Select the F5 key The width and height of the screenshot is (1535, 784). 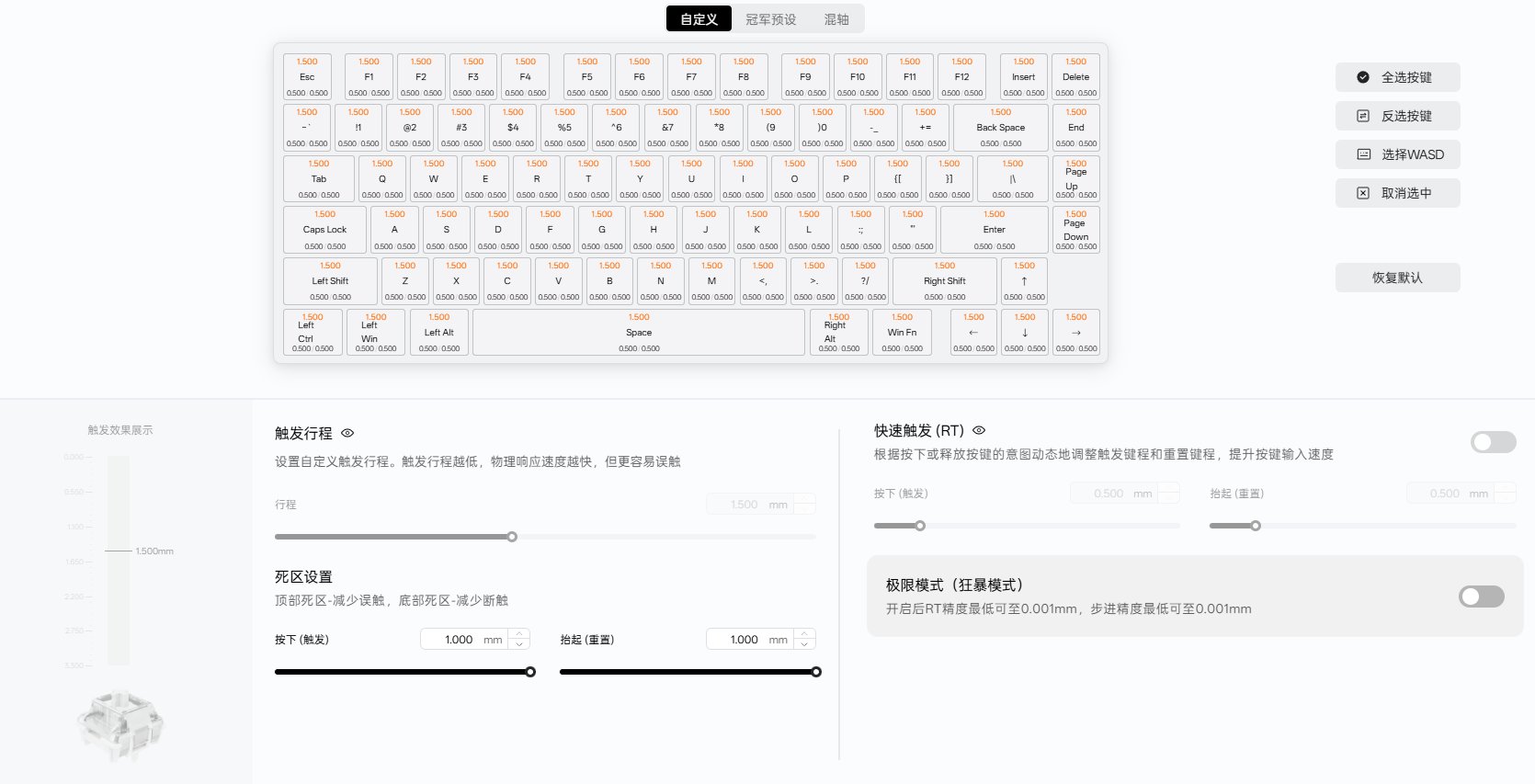586,77
